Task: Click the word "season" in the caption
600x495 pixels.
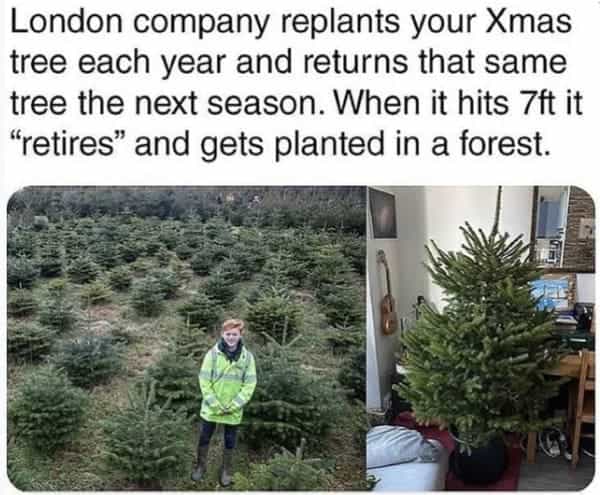Action: click(x=262, y=104)
